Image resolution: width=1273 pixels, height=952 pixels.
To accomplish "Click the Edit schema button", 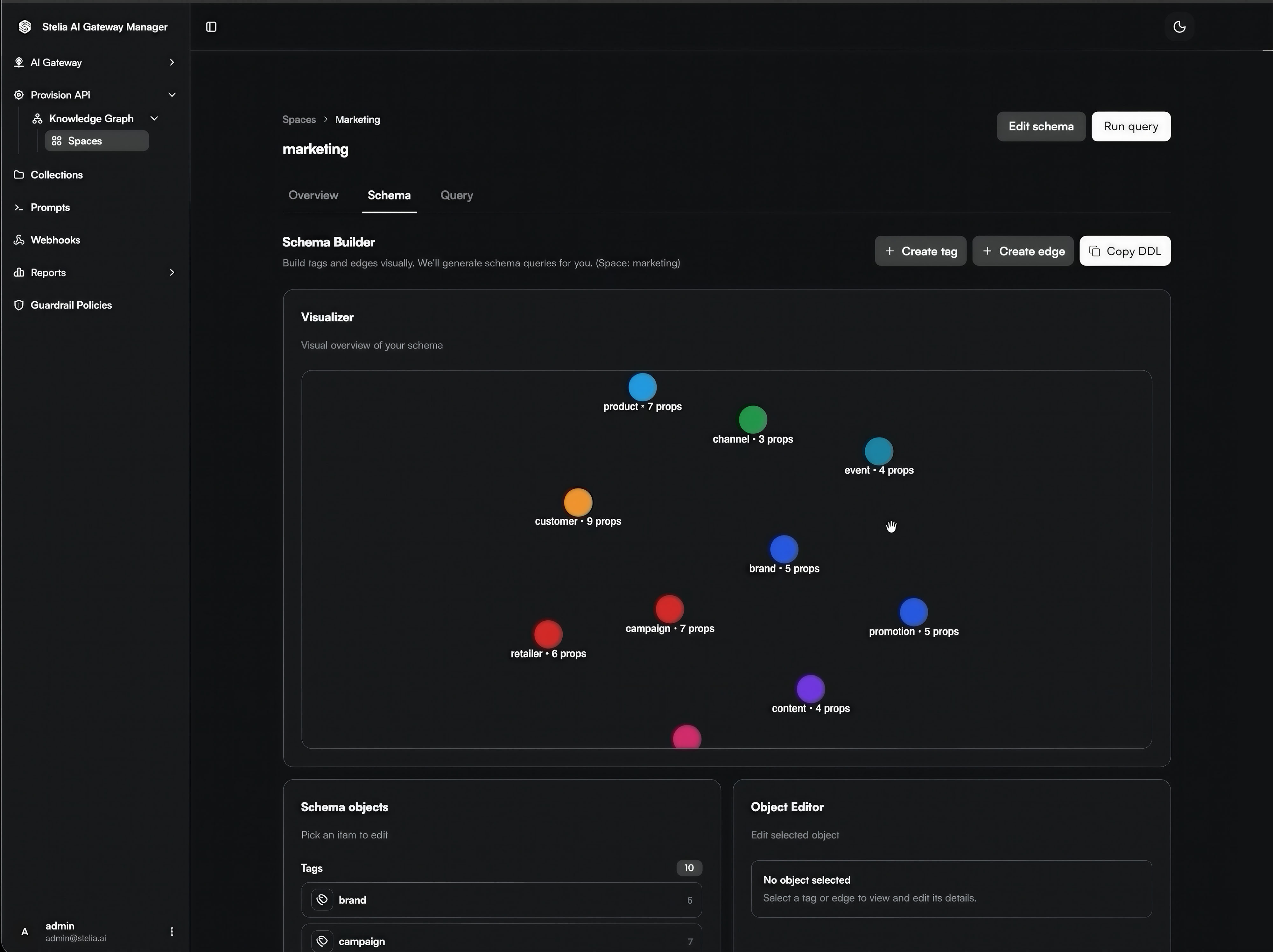I will pyautogui.click(x=1040, y=127).
